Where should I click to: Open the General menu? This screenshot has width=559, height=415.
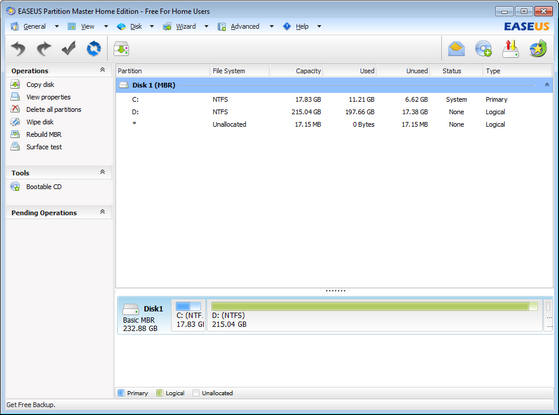point(35,26)
